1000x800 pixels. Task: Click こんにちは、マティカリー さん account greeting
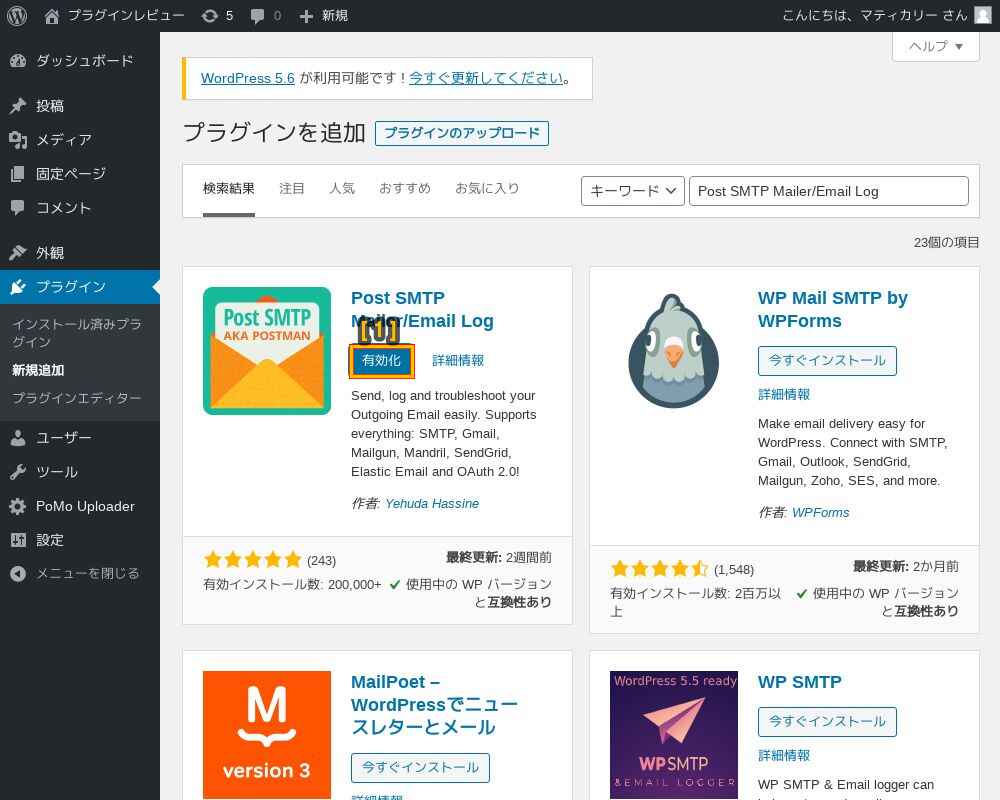click(874, 15)
